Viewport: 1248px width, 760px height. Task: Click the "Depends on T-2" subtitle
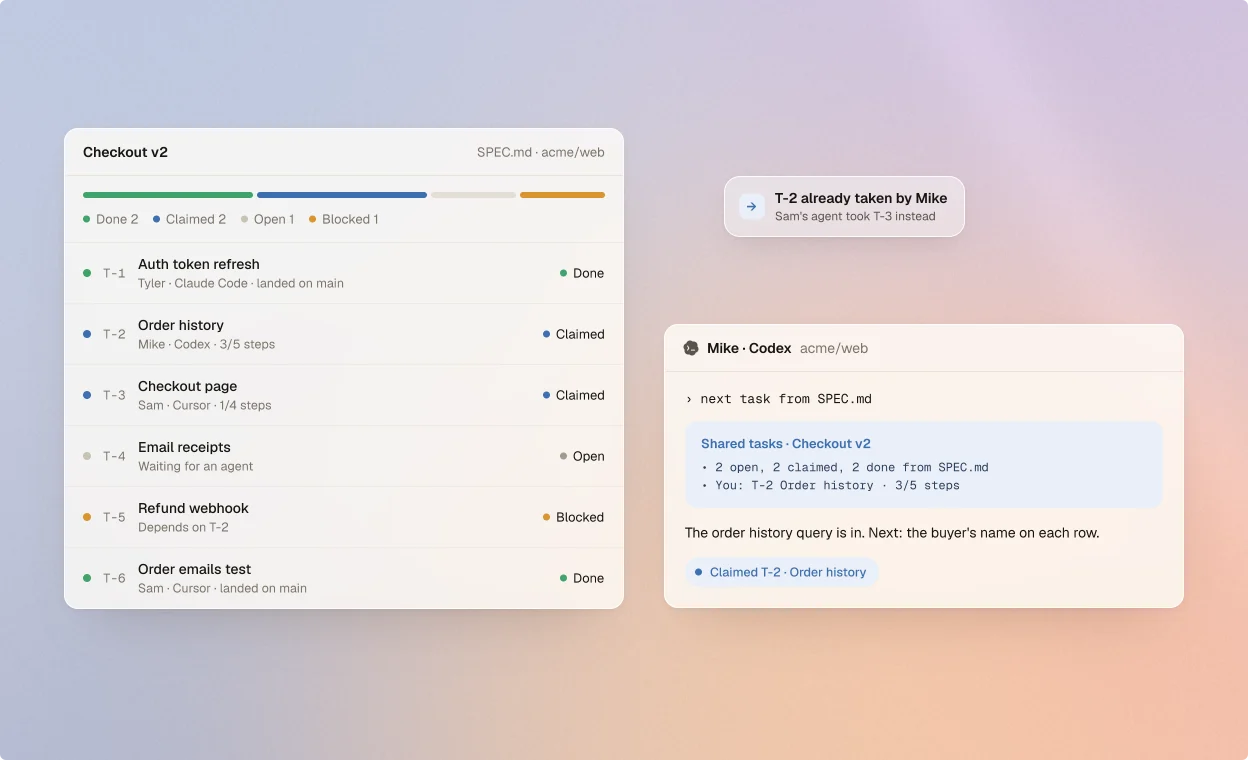[183, 527]
